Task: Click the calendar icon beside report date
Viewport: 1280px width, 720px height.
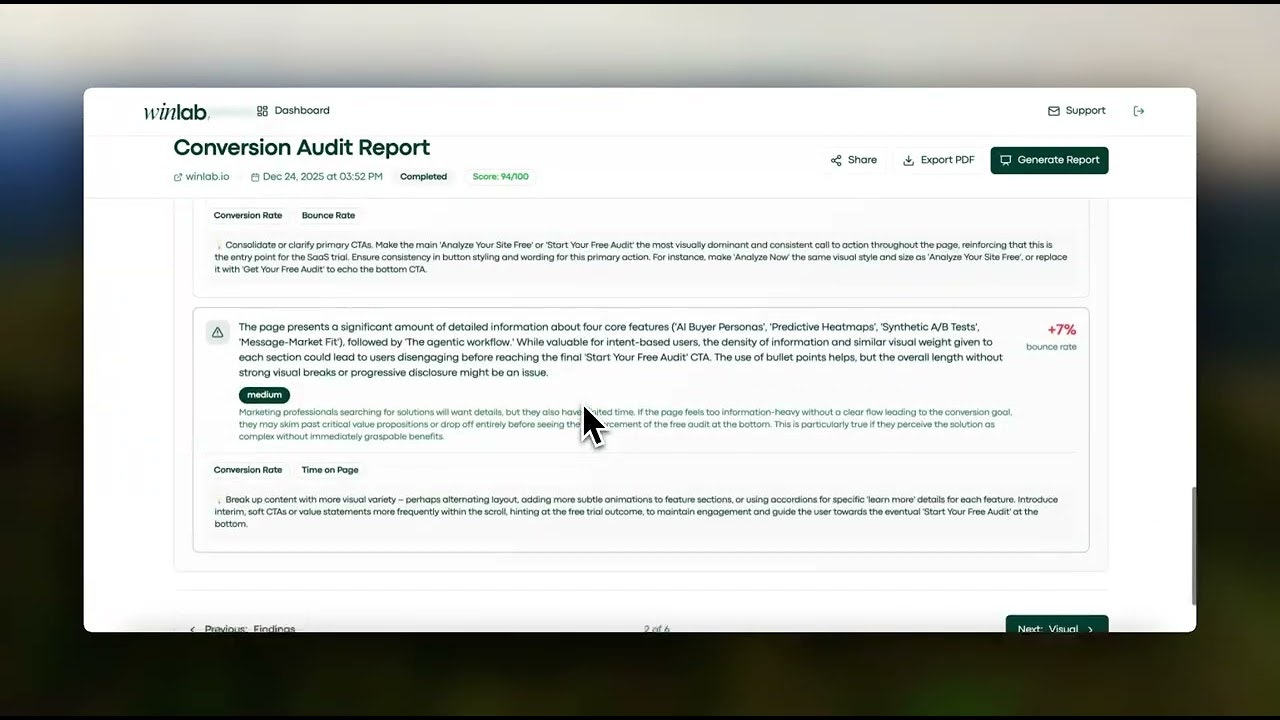Action: 255,177
